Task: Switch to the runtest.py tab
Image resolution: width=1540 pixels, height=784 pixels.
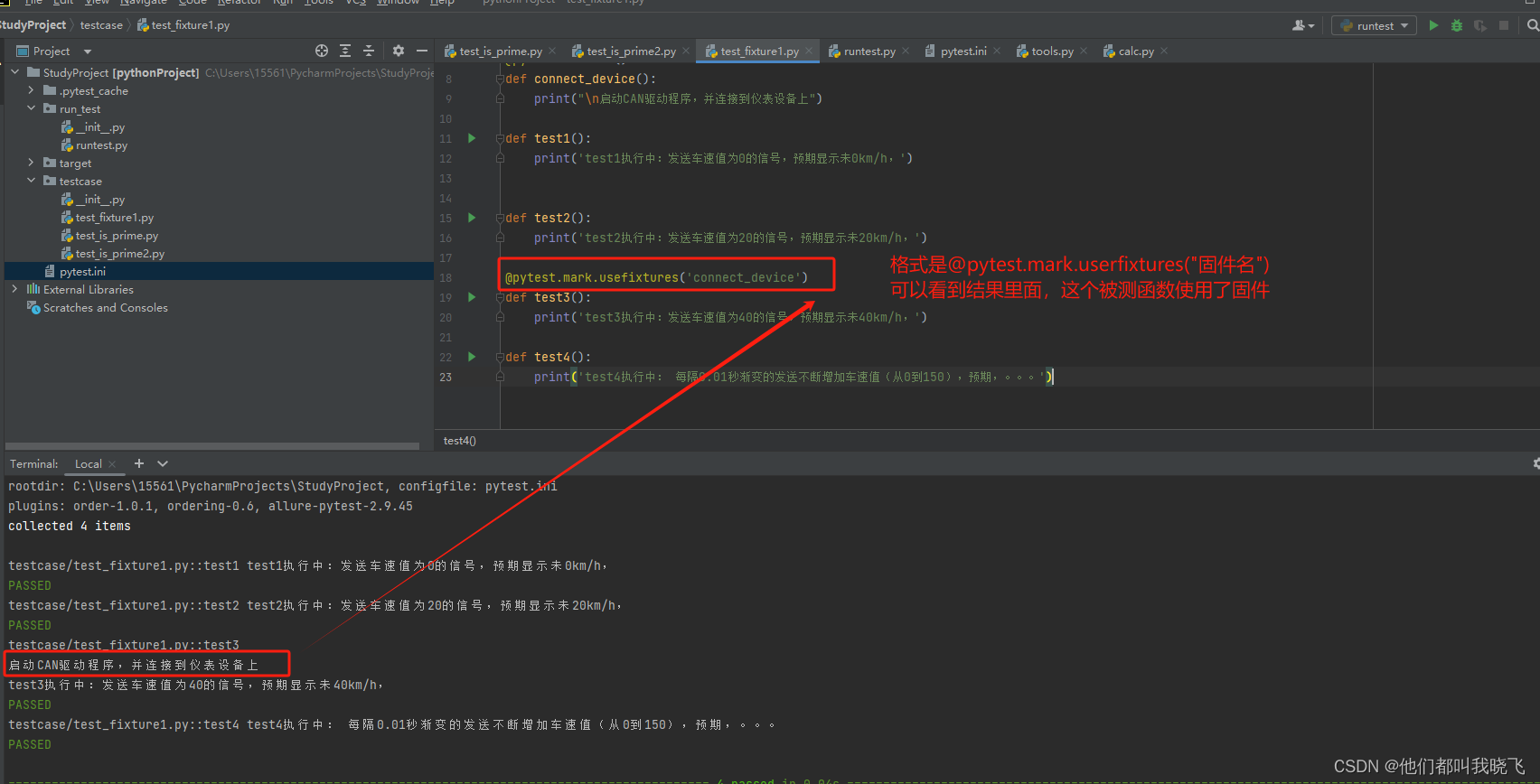Action: tap(869, 51)
